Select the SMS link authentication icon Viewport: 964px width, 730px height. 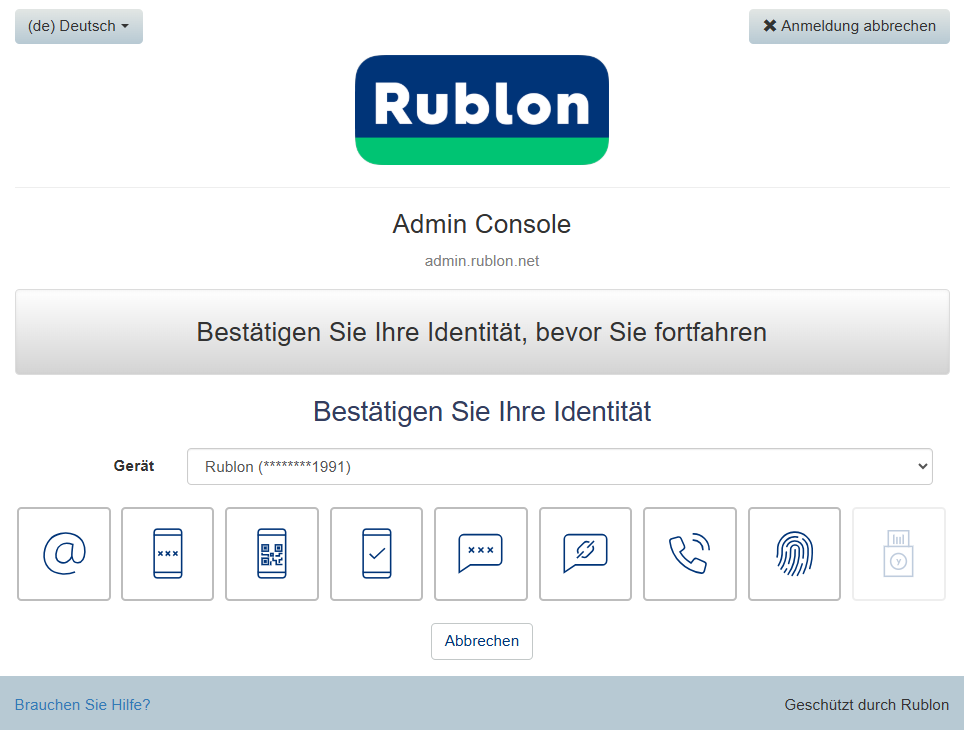585,554
